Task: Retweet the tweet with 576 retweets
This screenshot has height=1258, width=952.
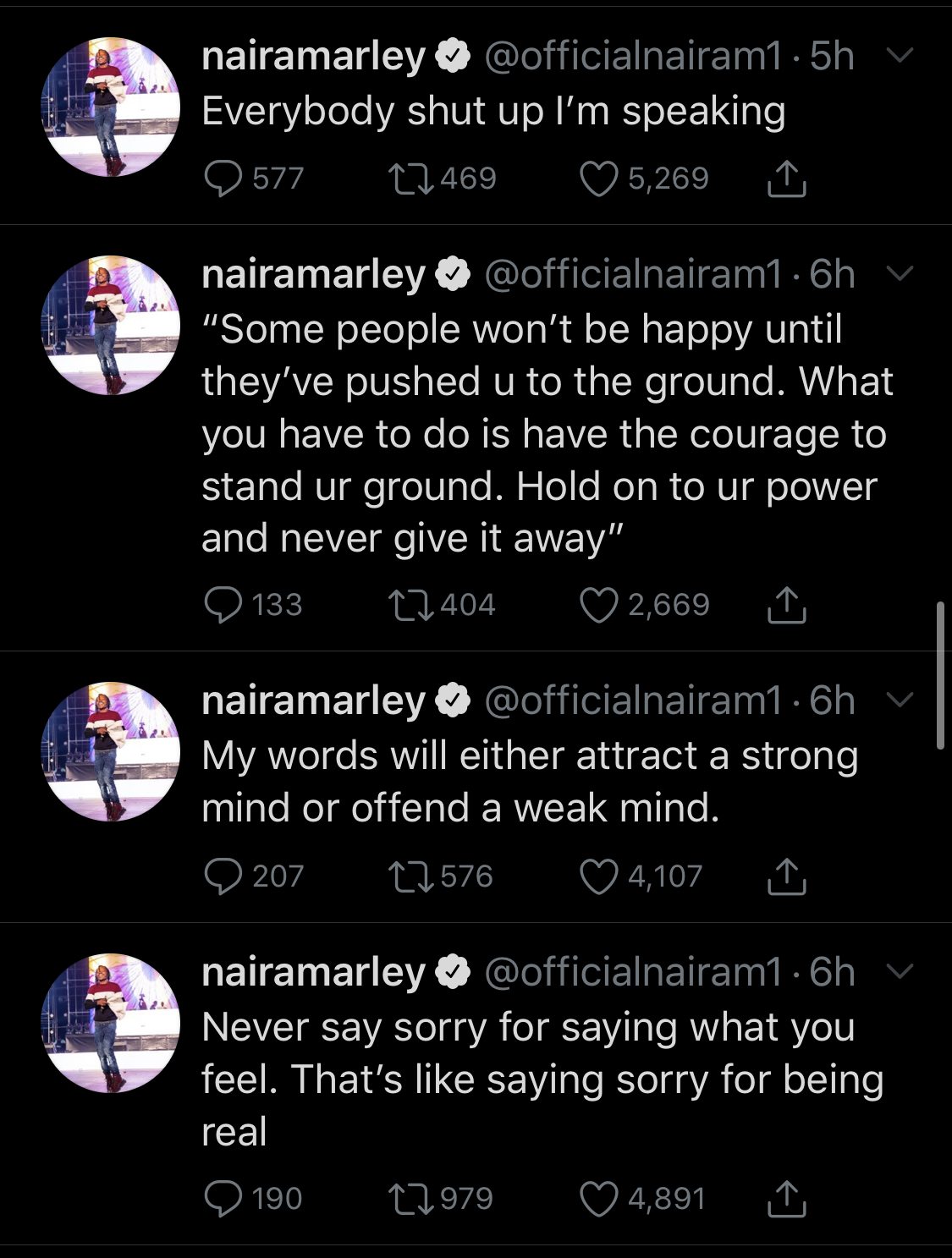Action: (410, 876)
